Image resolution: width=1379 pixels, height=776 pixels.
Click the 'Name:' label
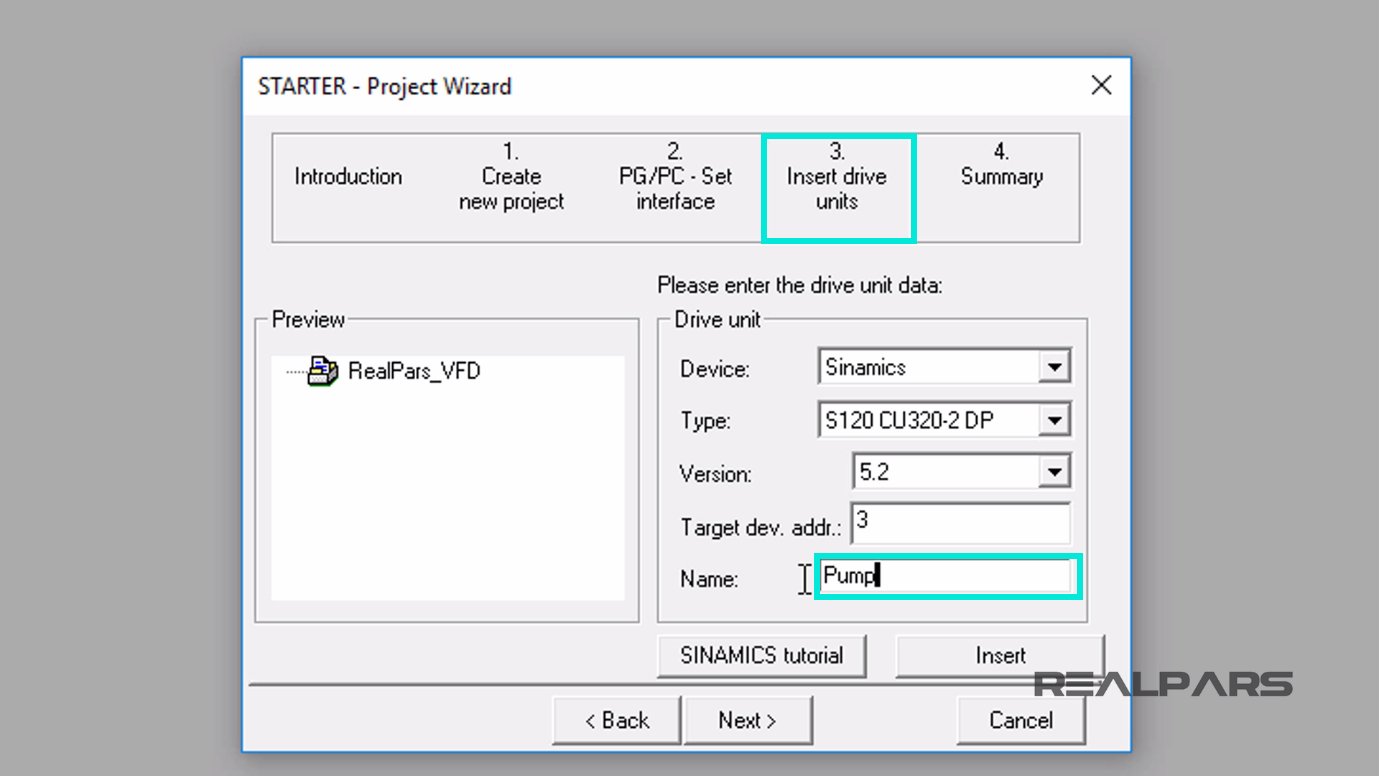pos(709,579)
